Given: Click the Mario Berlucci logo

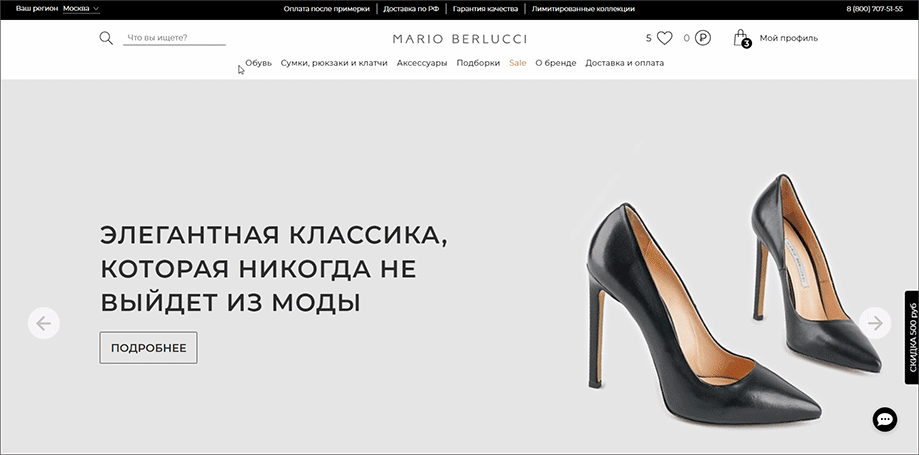Looking at the screenshot, I should (x=459, y=39).
